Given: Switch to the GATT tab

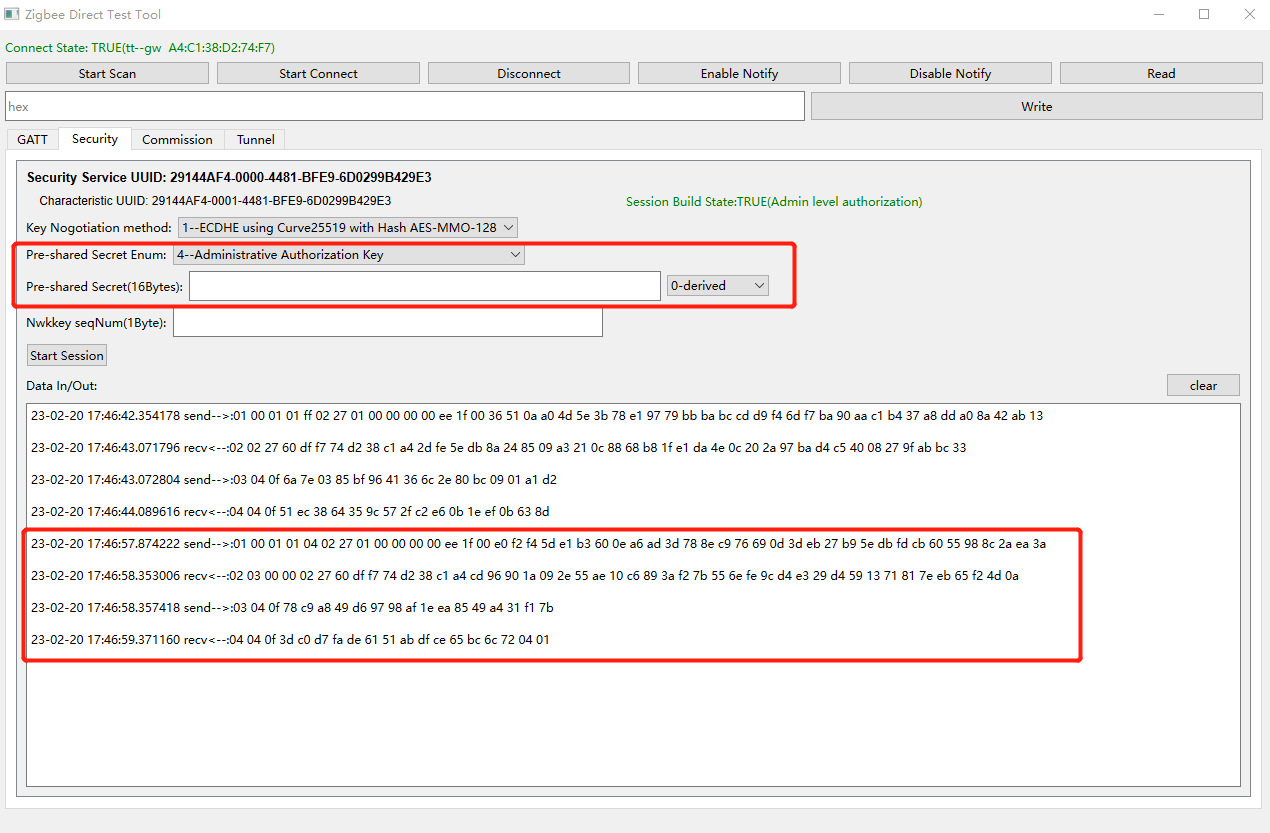Looking at the screenshot, I should pos(32,139).
